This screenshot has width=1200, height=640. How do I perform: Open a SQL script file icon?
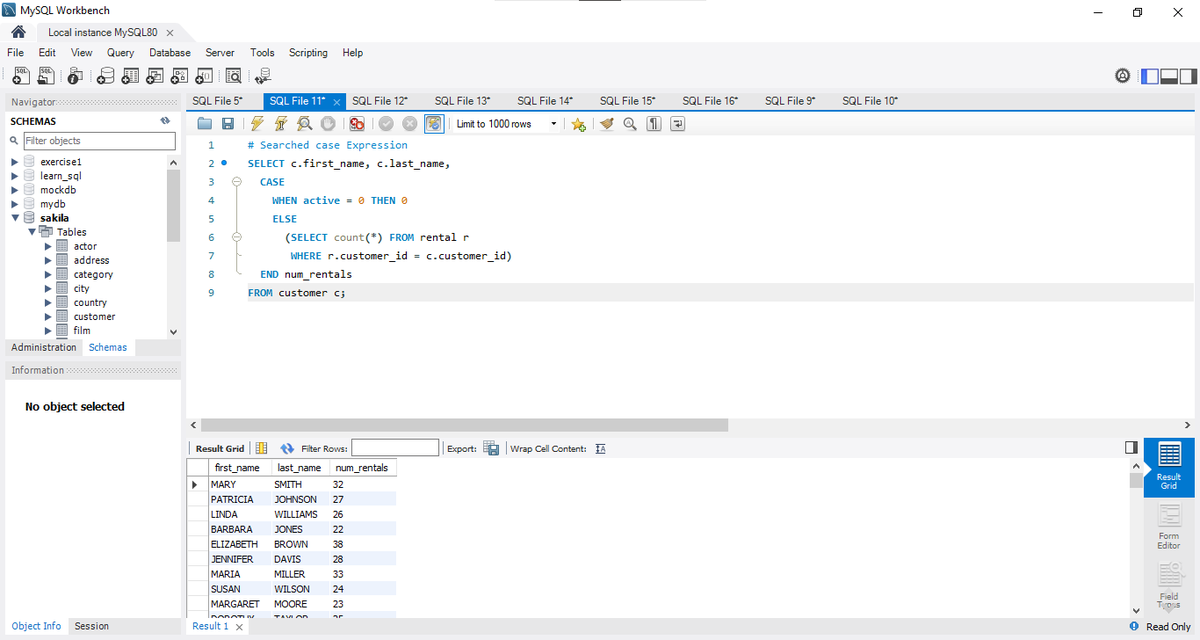click(x=46, y=76)
